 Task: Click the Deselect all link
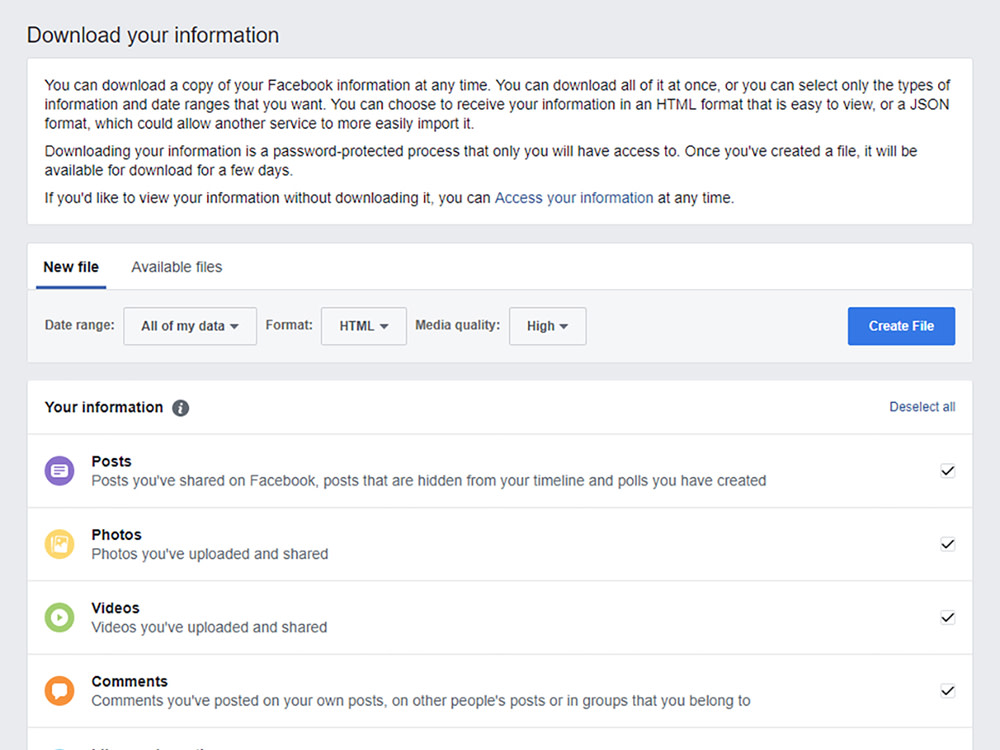tap(922, 407)
